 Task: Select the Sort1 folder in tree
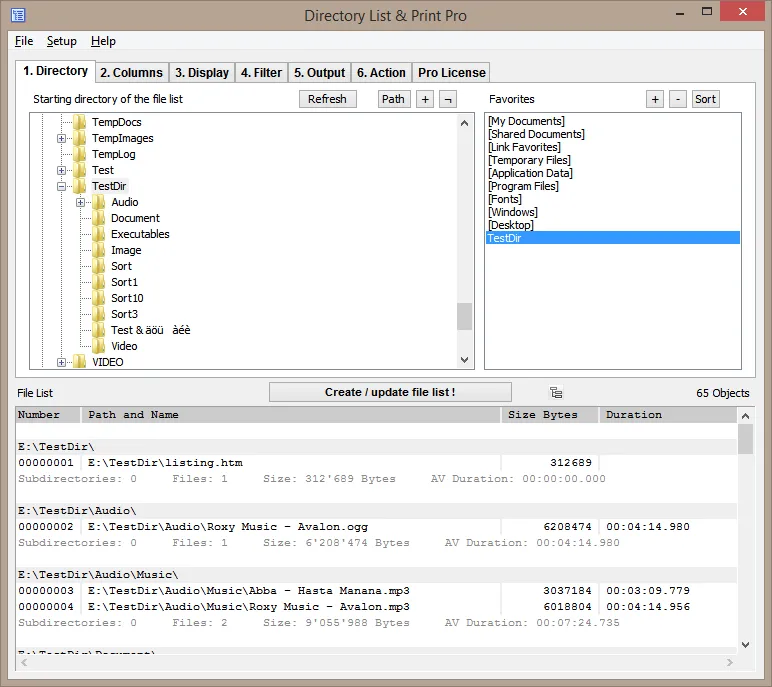click(x=125, y=282)
